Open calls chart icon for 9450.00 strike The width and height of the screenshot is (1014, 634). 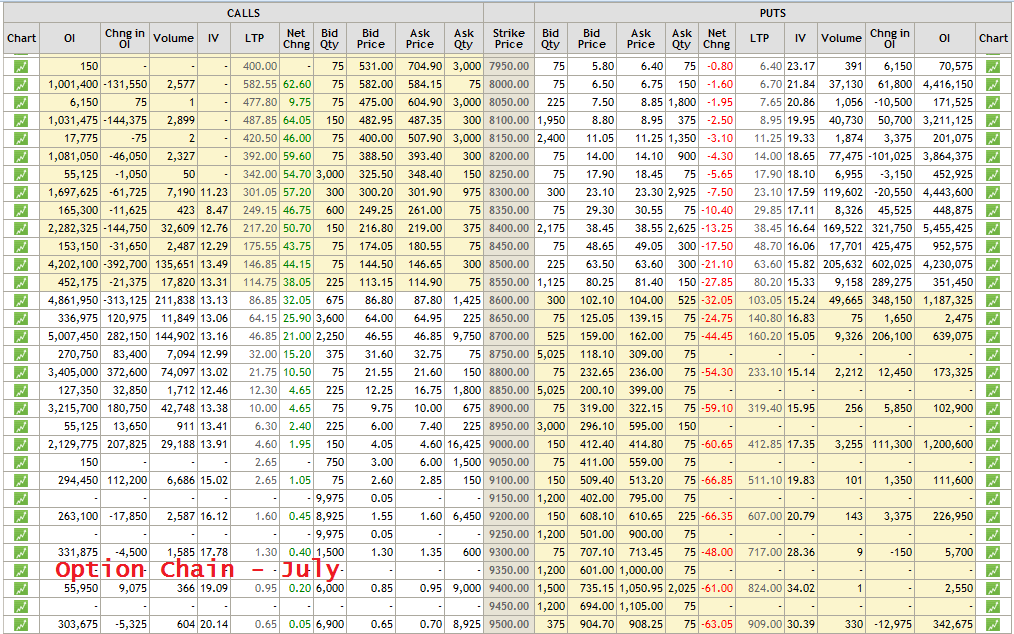[21, 606]
